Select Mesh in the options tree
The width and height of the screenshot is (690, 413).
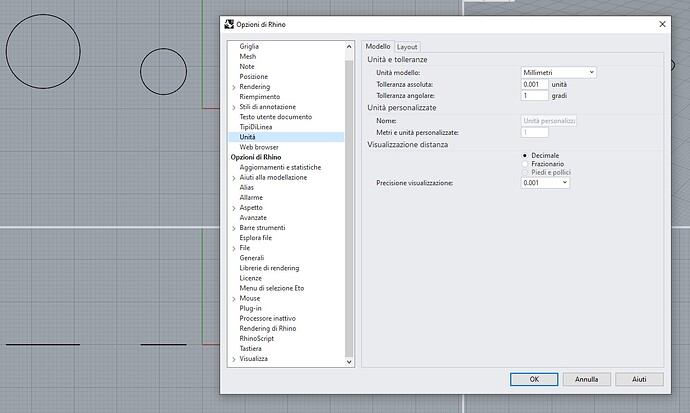pos(247,56)
